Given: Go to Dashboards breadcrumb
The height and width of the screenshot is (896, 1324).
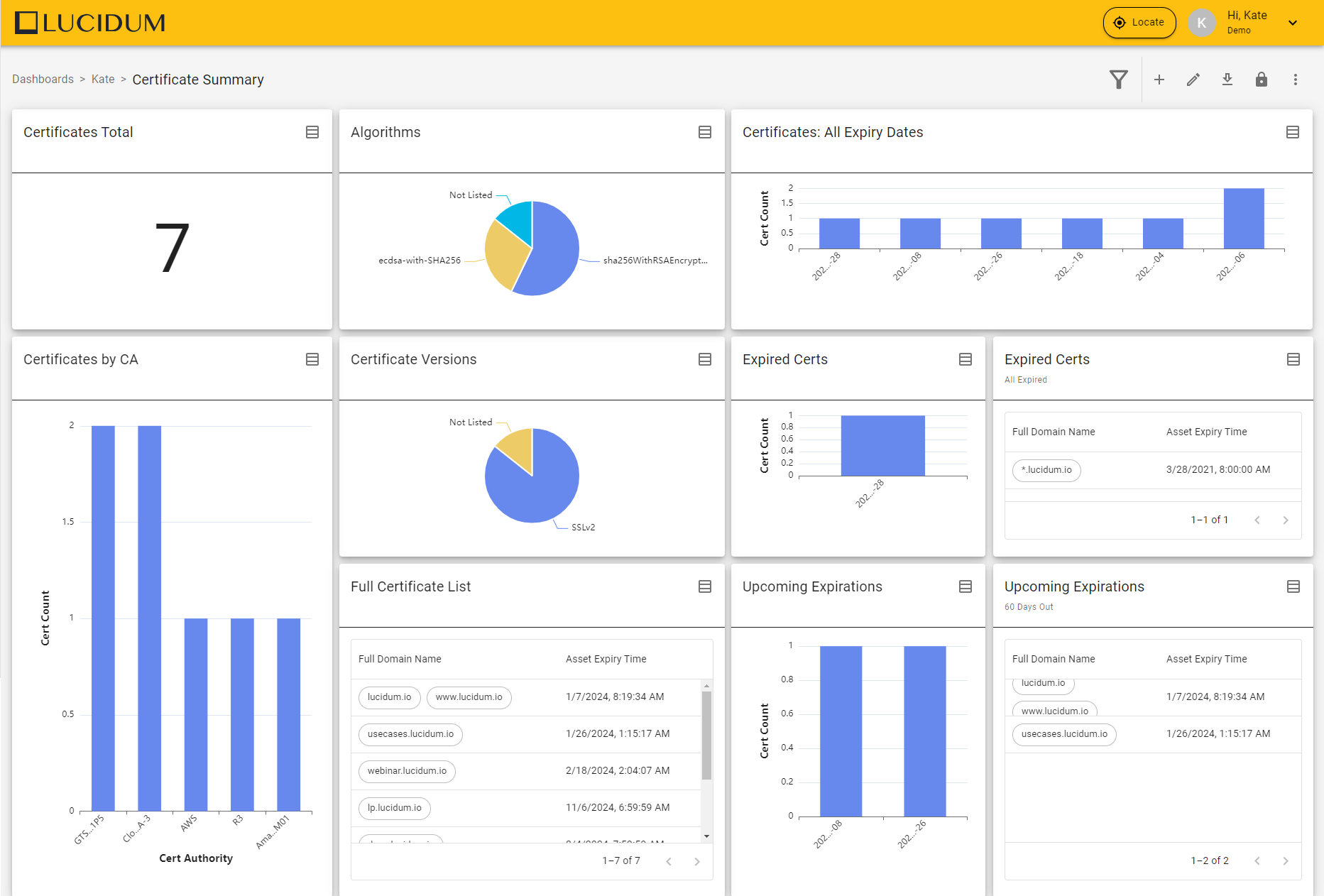Looking at the screenshot, I should 43,80.
